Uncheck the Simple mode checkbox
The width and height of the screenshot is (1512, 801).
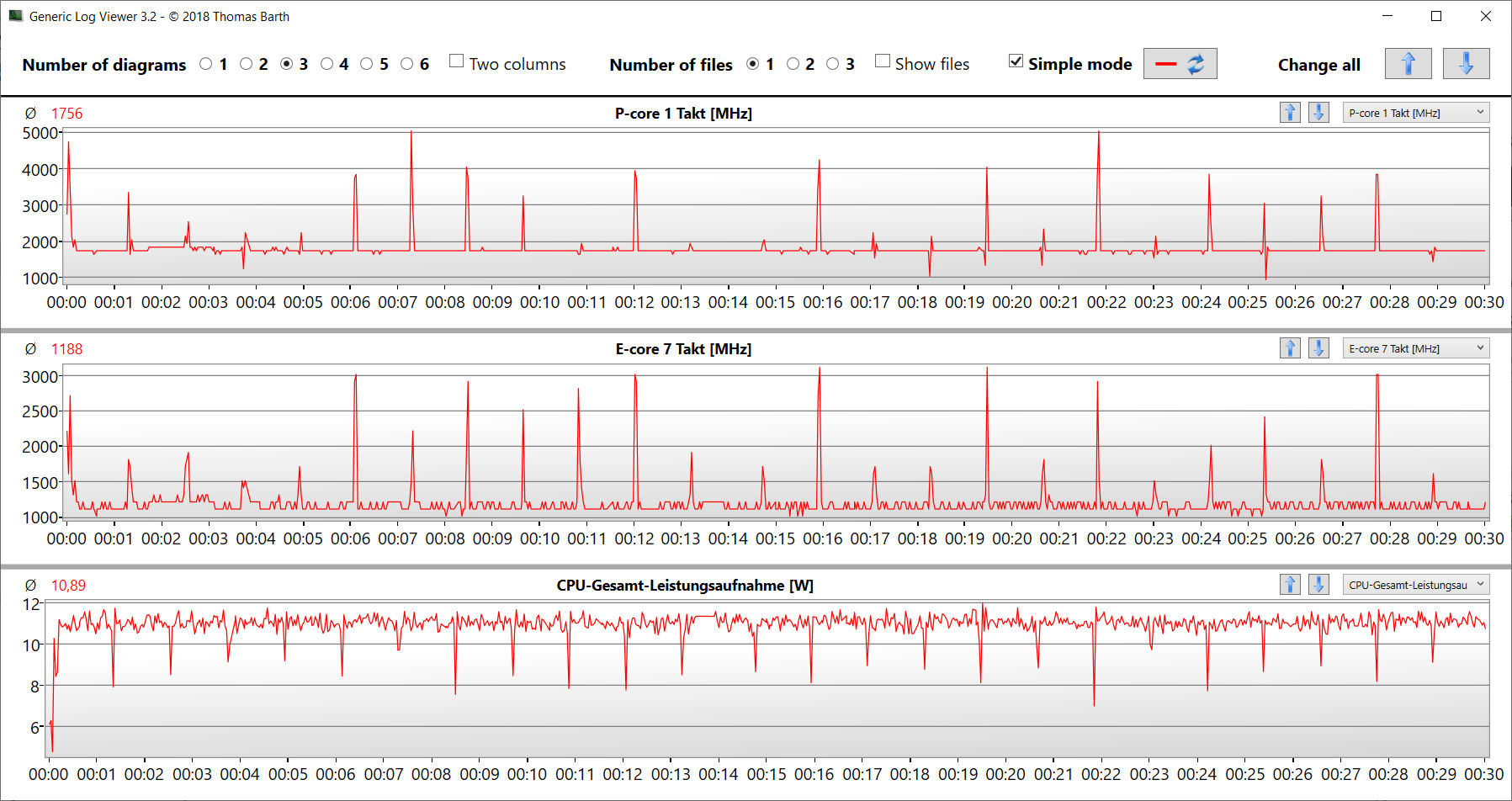(1016, 61)
